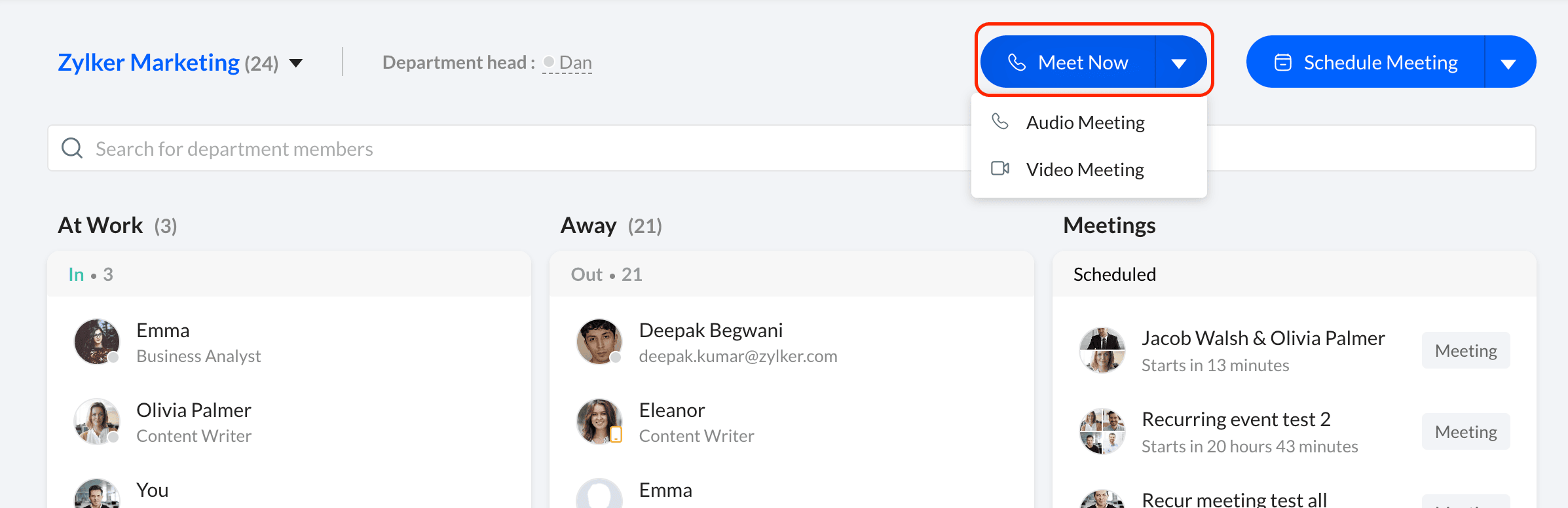Click the calendar icon in Schedule Meeting
This screenshot has height=508, width=1568.
tap(1282, 62)
